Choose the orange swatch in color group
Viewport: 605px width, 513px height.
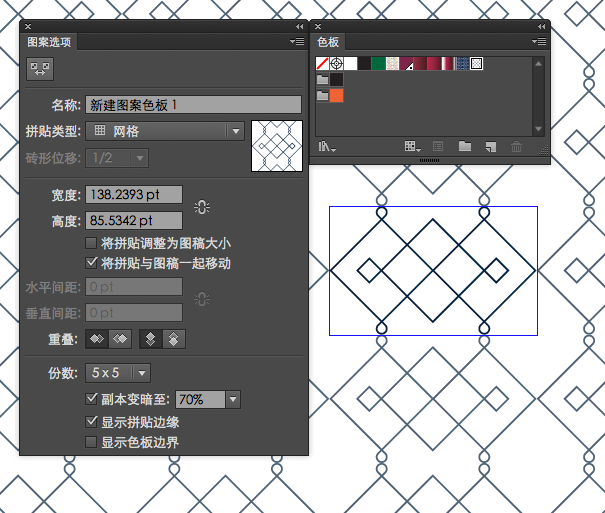336,96
